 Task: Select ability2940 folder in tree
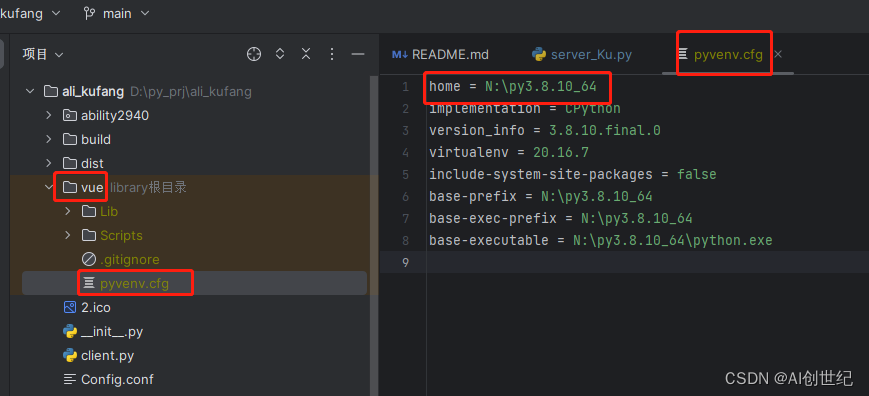[115, 115]
